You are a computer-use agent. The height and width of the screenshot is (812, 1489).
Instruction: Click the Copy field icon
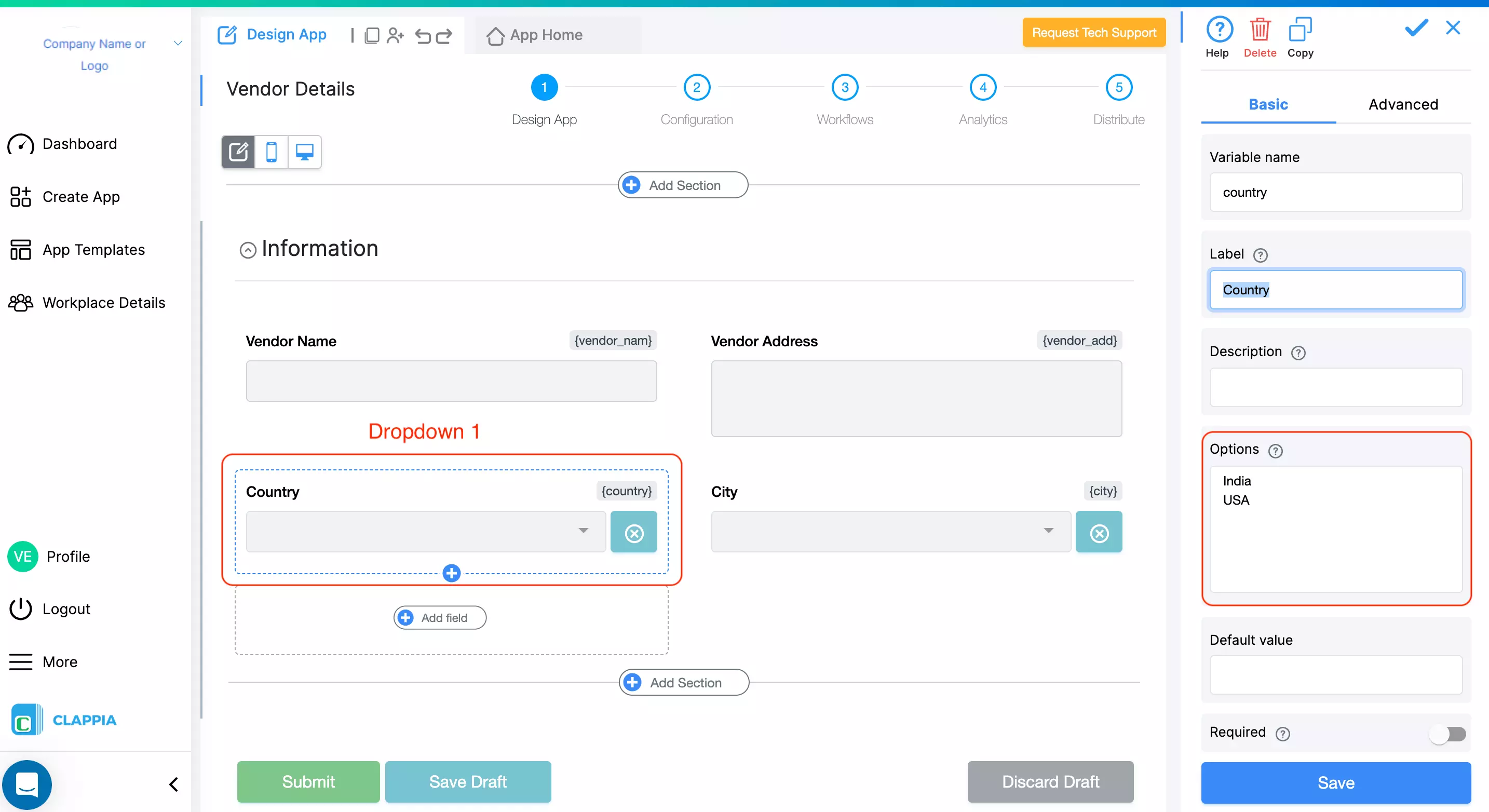(x=1300, y=30)
